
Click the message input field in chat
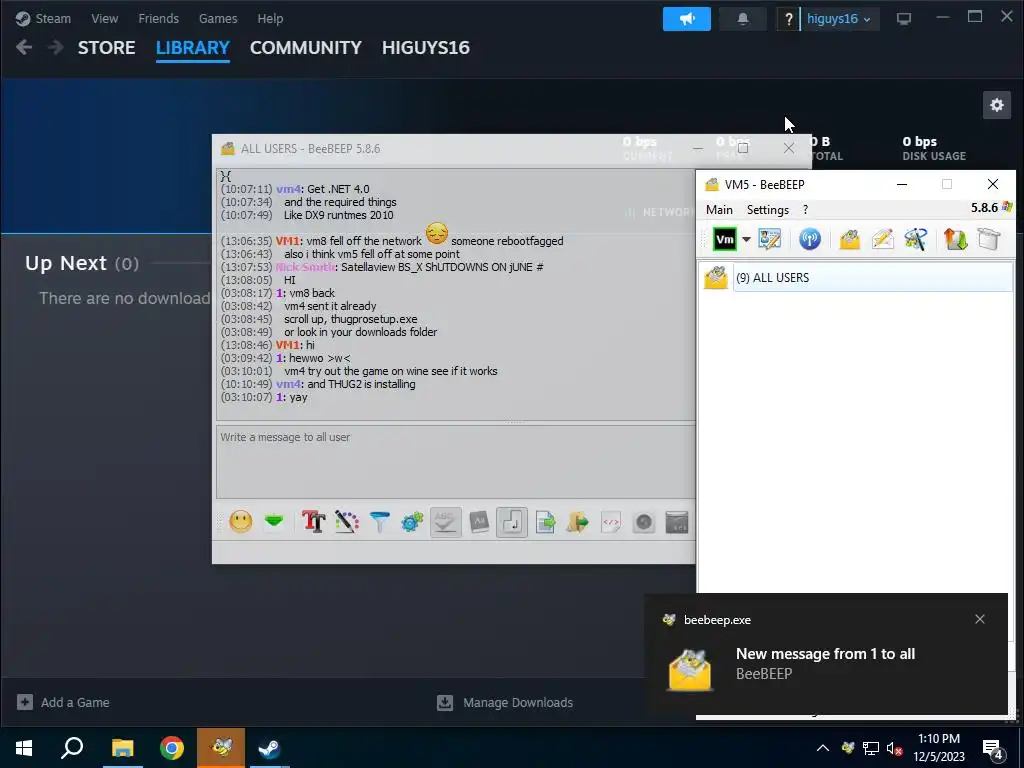(x=456, y=462)
